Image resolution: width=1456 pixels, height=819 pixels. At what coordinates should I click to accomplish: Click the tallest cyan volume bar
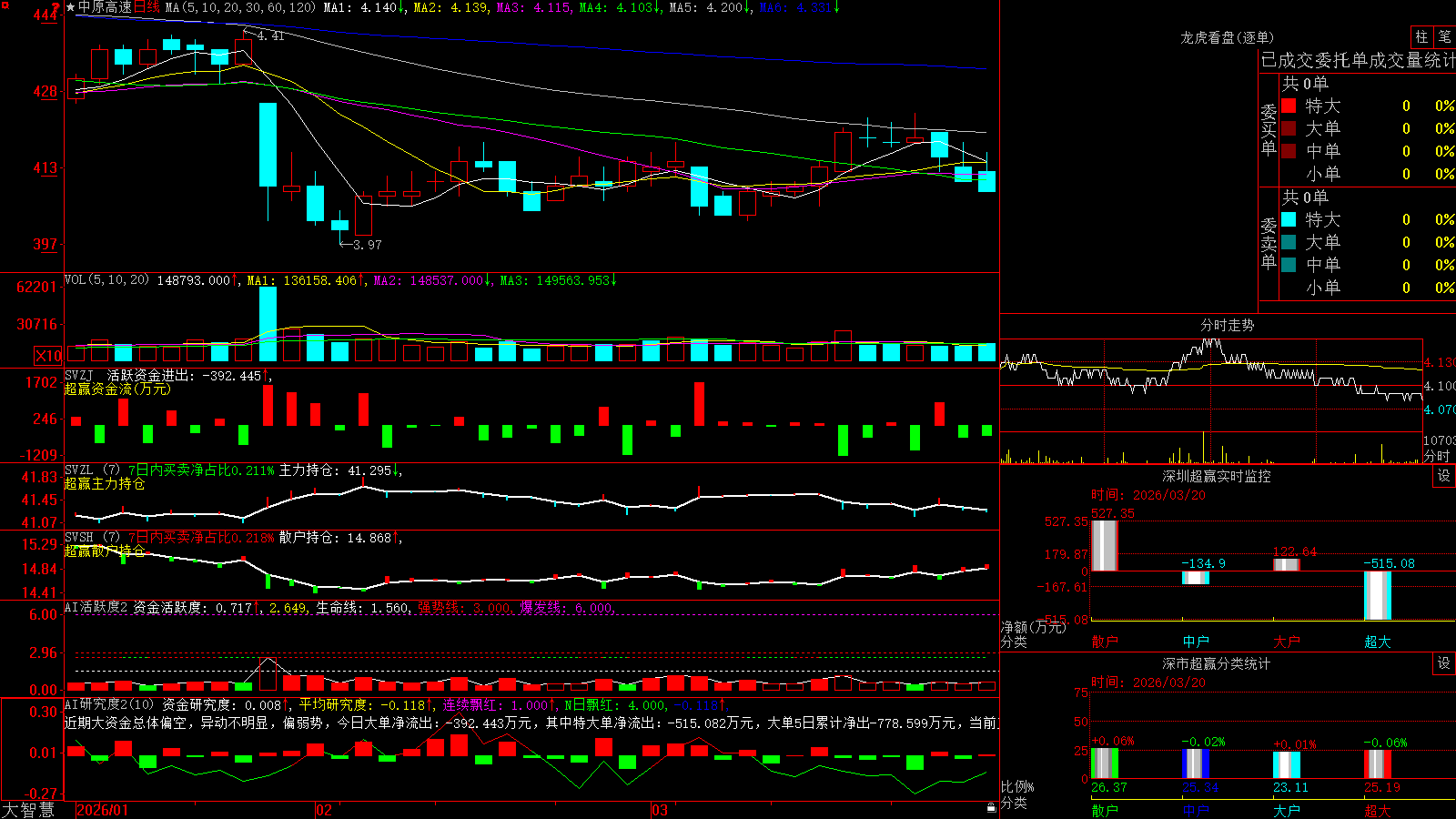pyautogui.click(x=268, y=324)
